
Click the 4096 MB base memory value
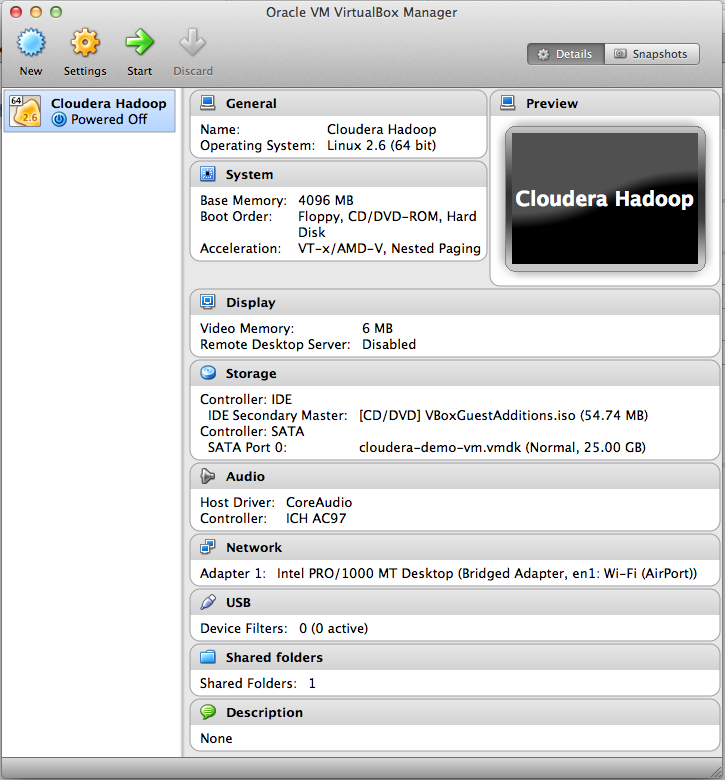pos(325,200)
